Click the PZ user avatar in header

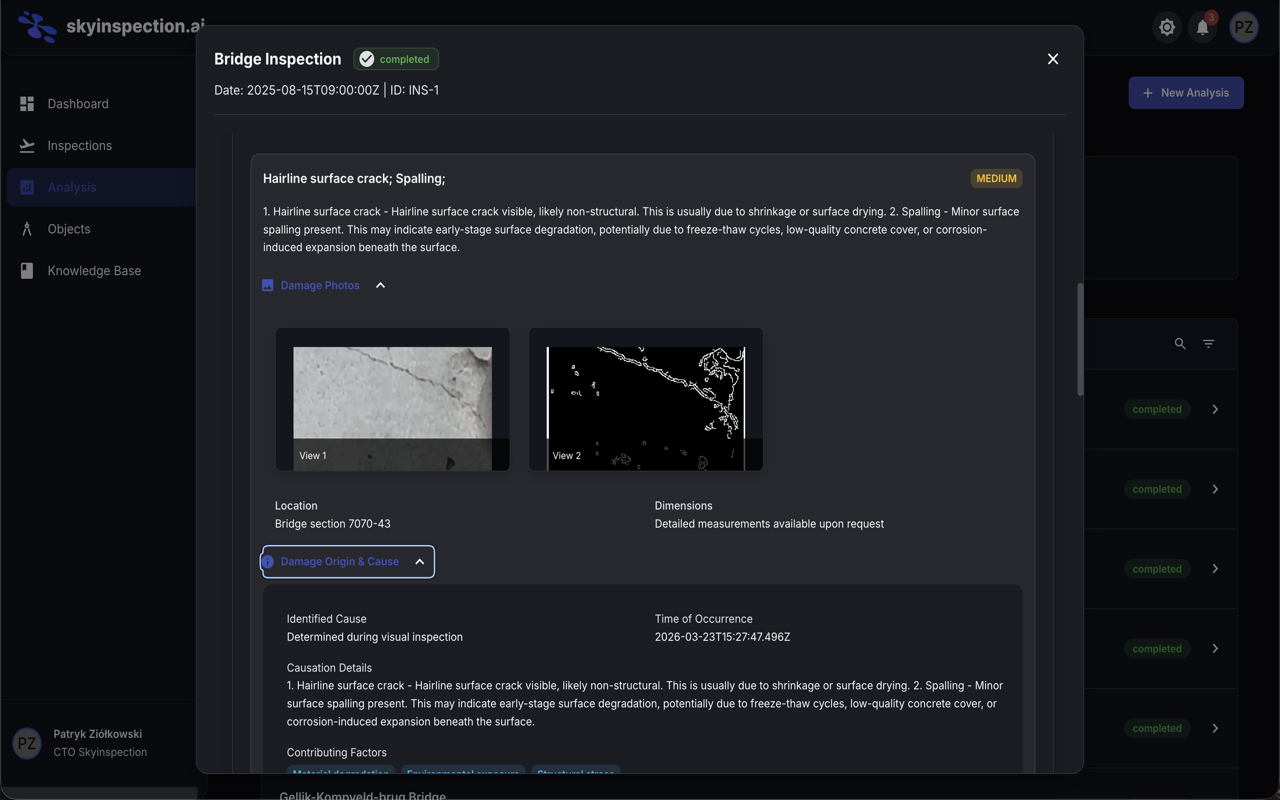point(1244,27)
